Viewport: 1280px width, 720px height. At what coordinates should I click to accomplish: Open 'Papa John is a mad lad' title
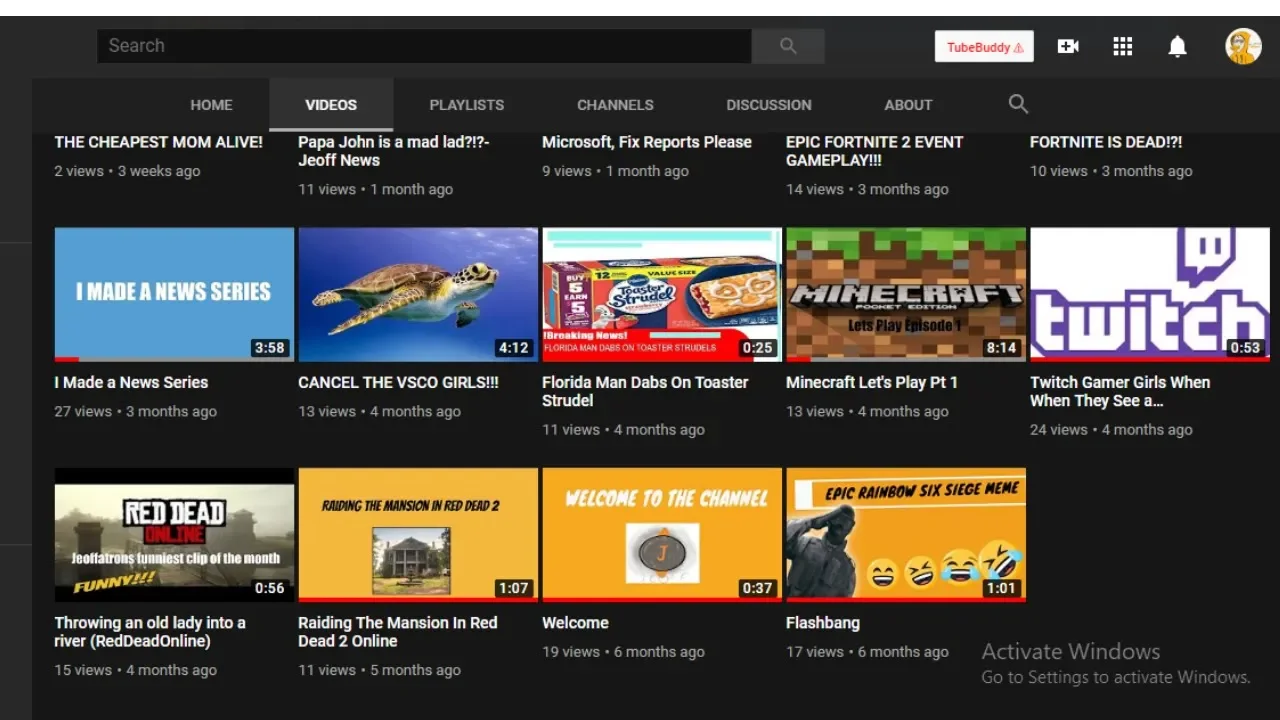[393, 151]
